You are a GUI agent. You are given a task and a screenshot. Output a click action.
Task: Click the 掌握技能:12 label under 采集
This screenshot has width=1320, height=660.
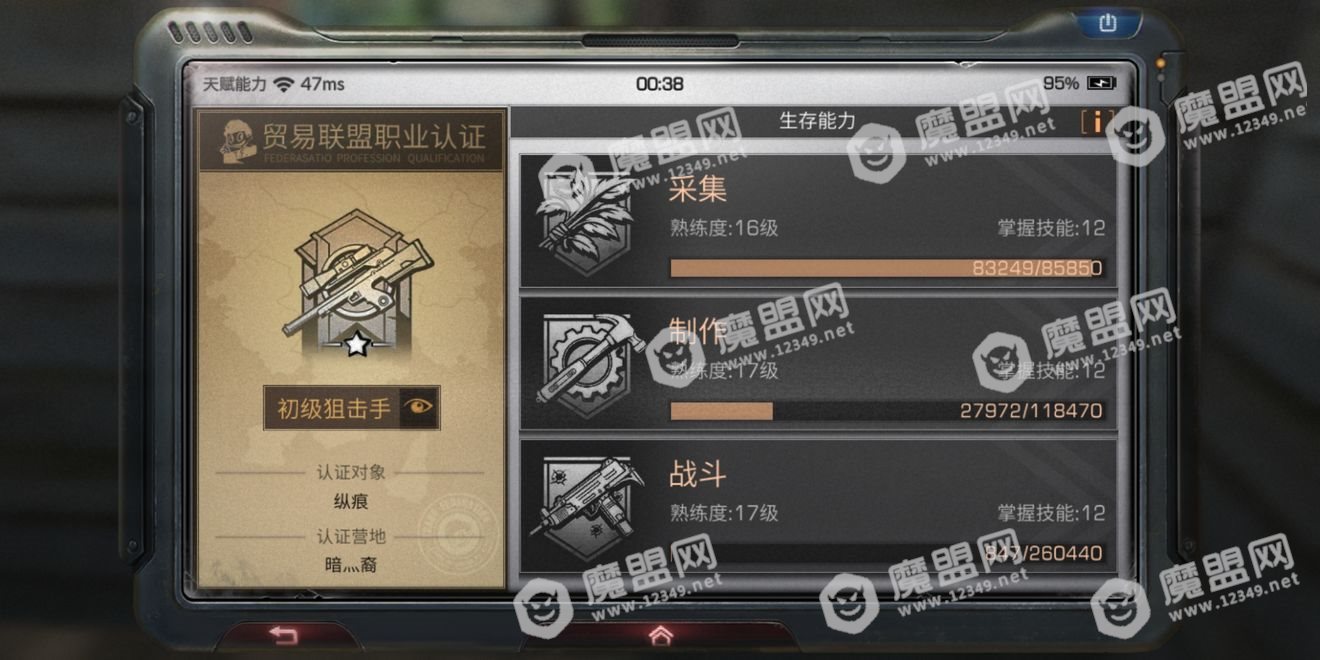(x=1051, y=228)
